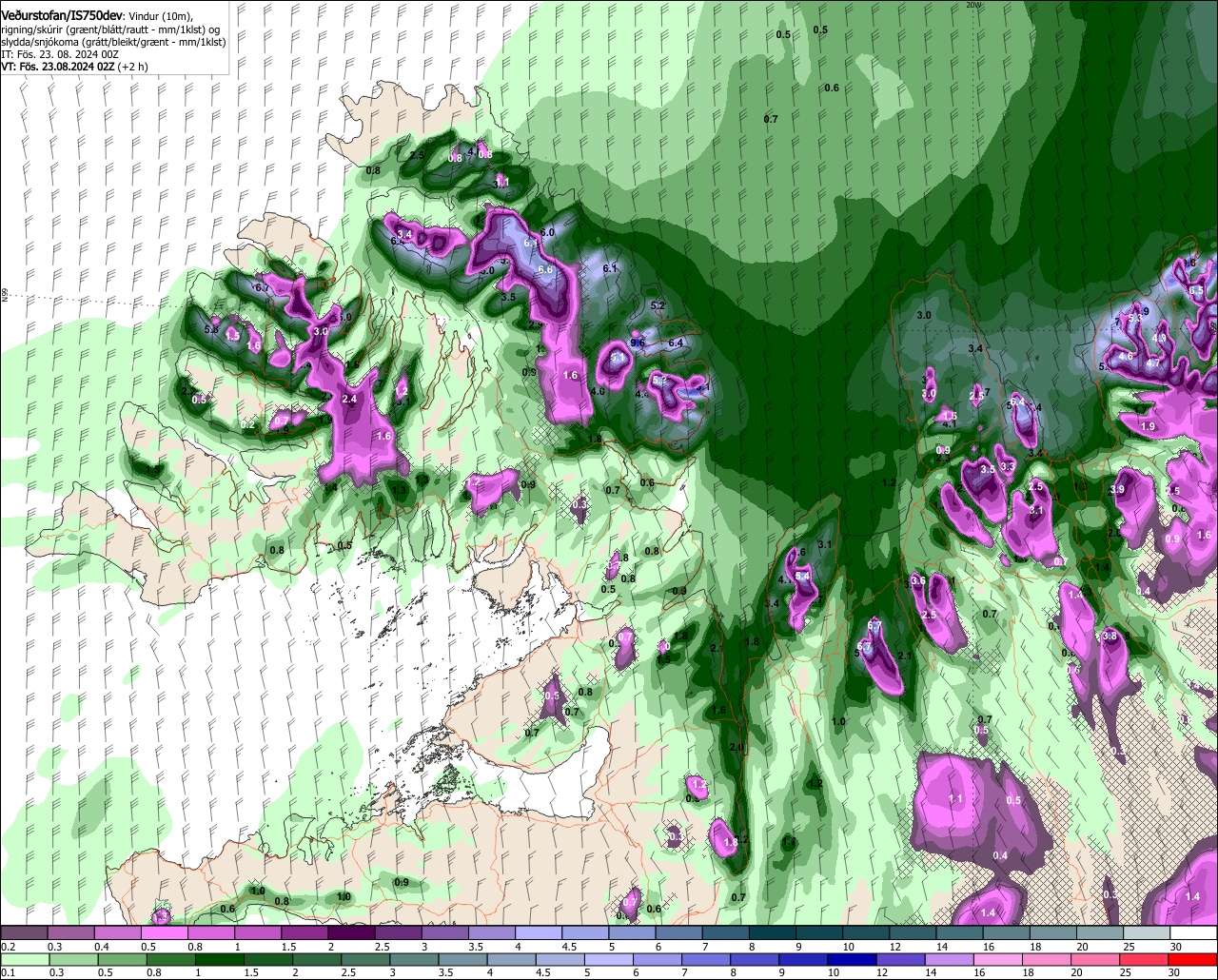
Task: Select the dark teal 8 swatch in upper legend row
Action: [774, 932]
